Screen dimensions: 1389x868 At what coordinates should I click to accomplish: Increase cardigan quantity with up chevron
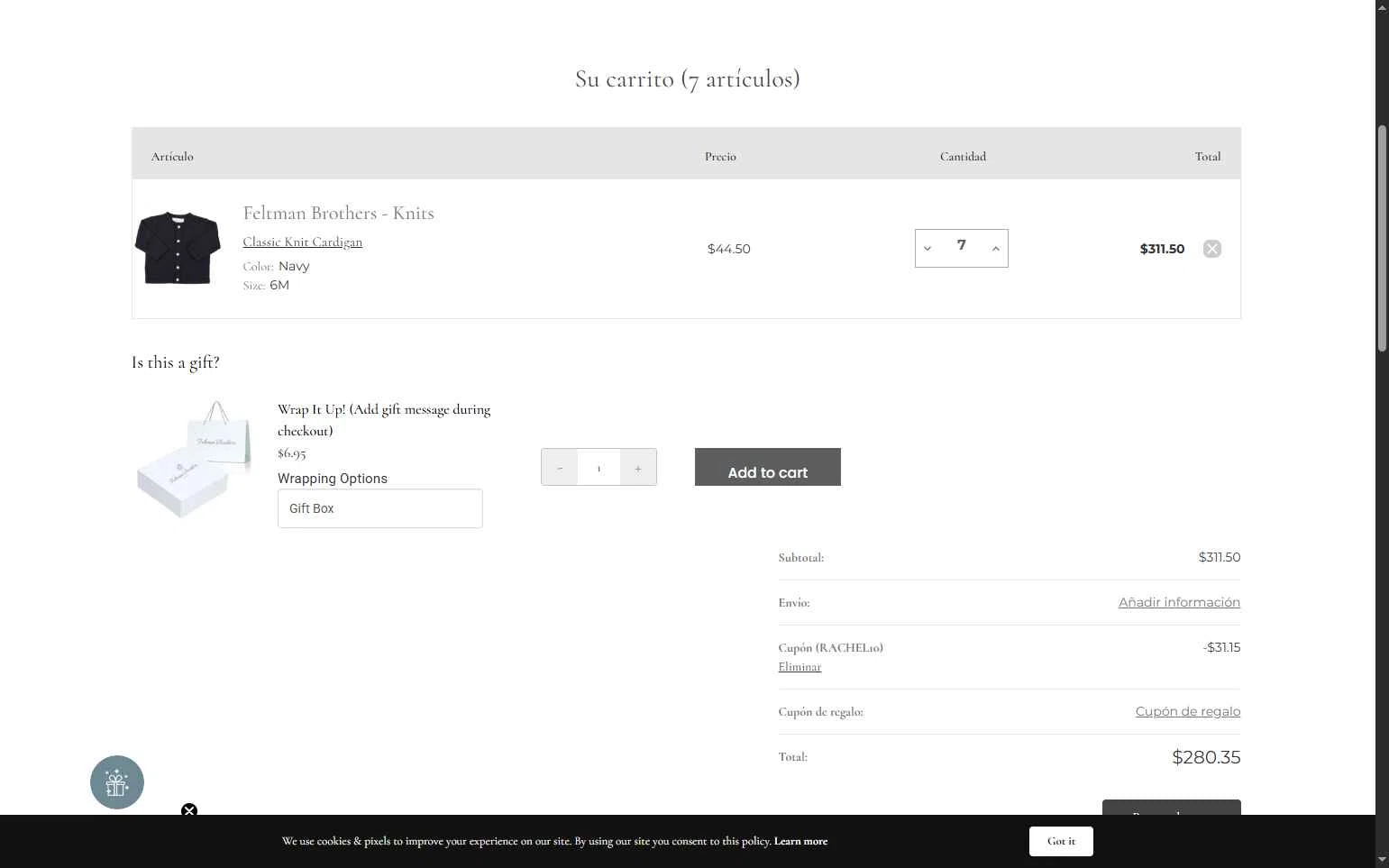click(995, 249)
